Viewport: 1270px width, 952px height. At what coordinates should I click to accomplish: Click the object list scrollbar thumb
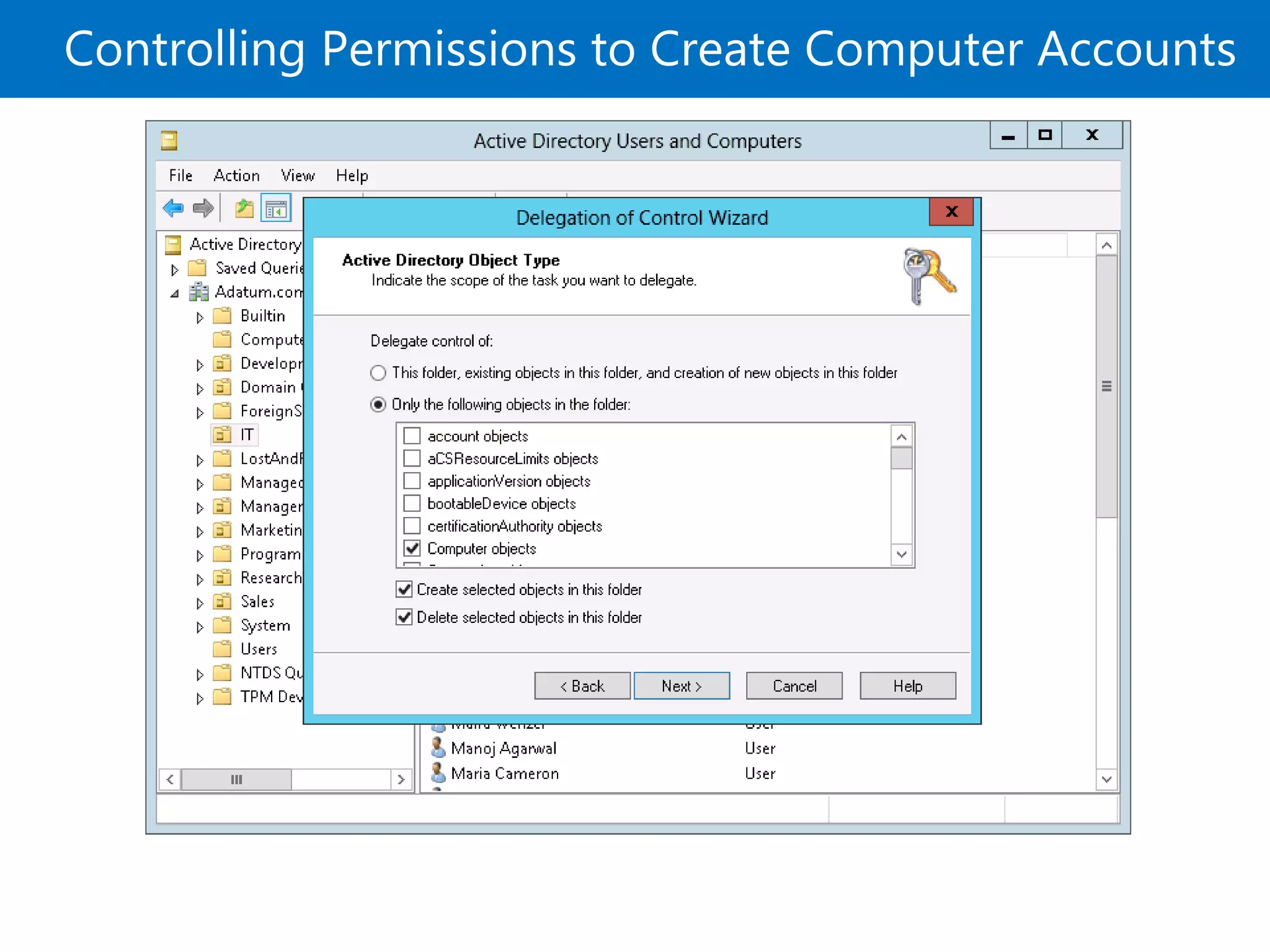(x=902, y=459)
